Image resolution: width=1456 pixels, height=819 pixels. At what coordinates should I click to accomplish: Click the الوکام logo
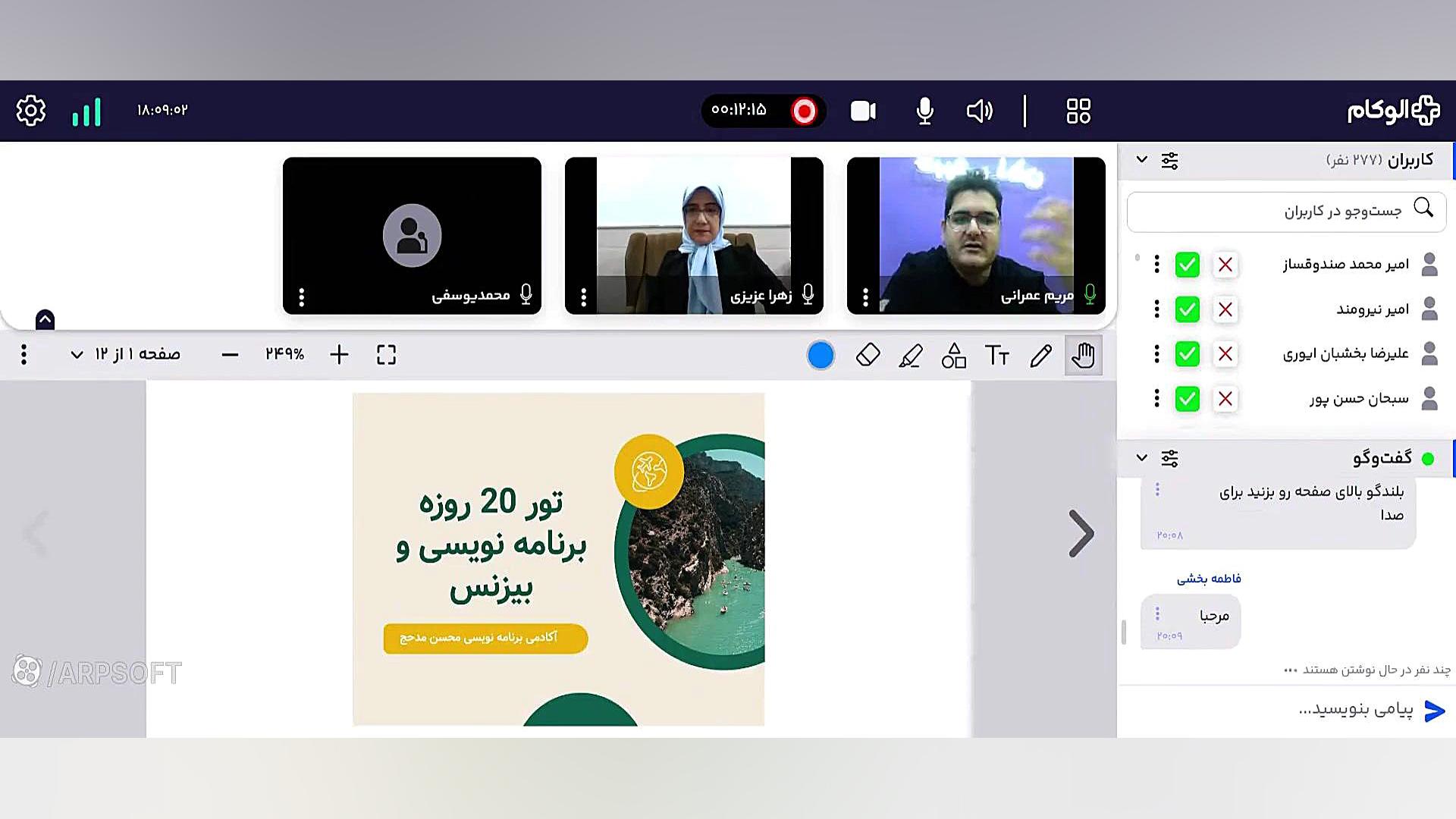tap(1394, 111)
